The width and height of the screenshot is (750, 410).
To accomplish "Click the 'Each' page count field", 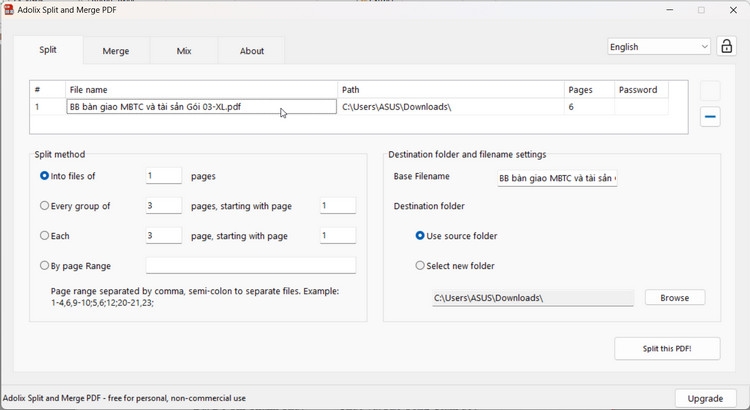I will [x=164, y=235].
